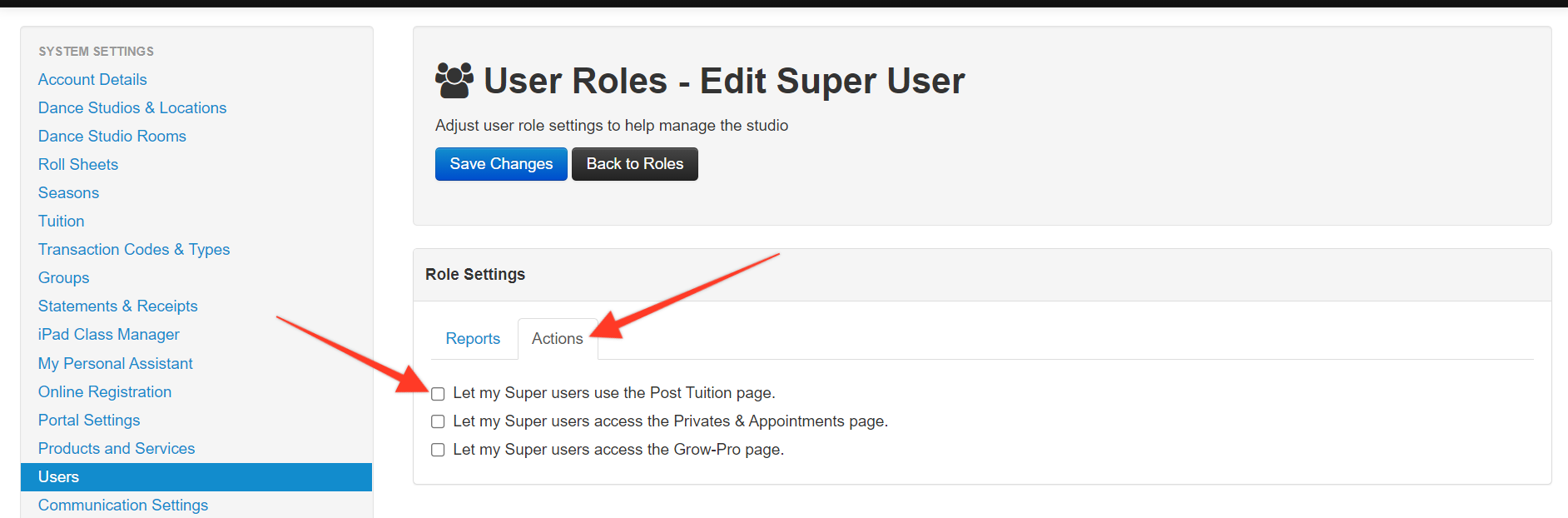Viewport: 1568px width, 518px height.
Task: Open iPad Class Manager
Action: tap(109, 334)
